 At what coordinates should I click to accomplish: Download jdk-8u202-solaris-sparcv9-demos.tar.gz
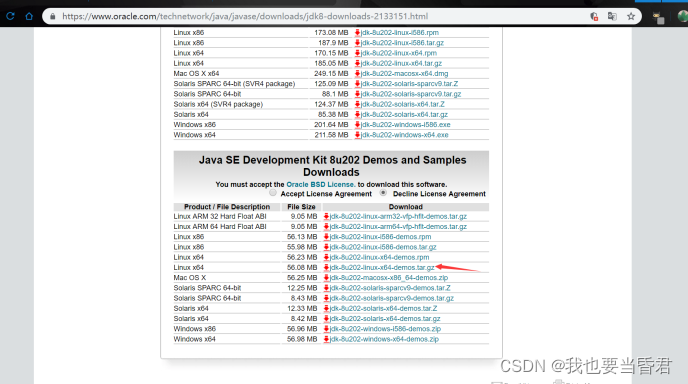click(392, 298)
